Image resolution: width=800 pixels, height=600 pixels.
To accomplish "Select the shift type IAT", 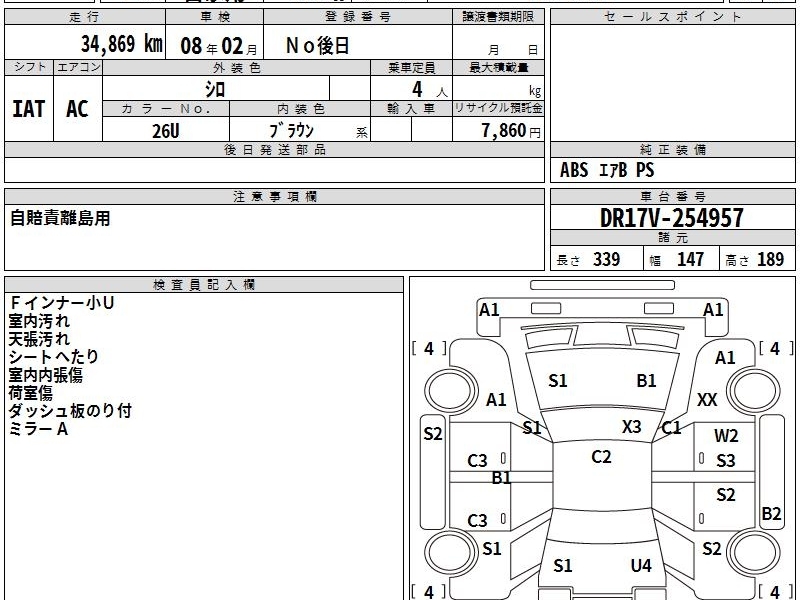I will (28, 109).
